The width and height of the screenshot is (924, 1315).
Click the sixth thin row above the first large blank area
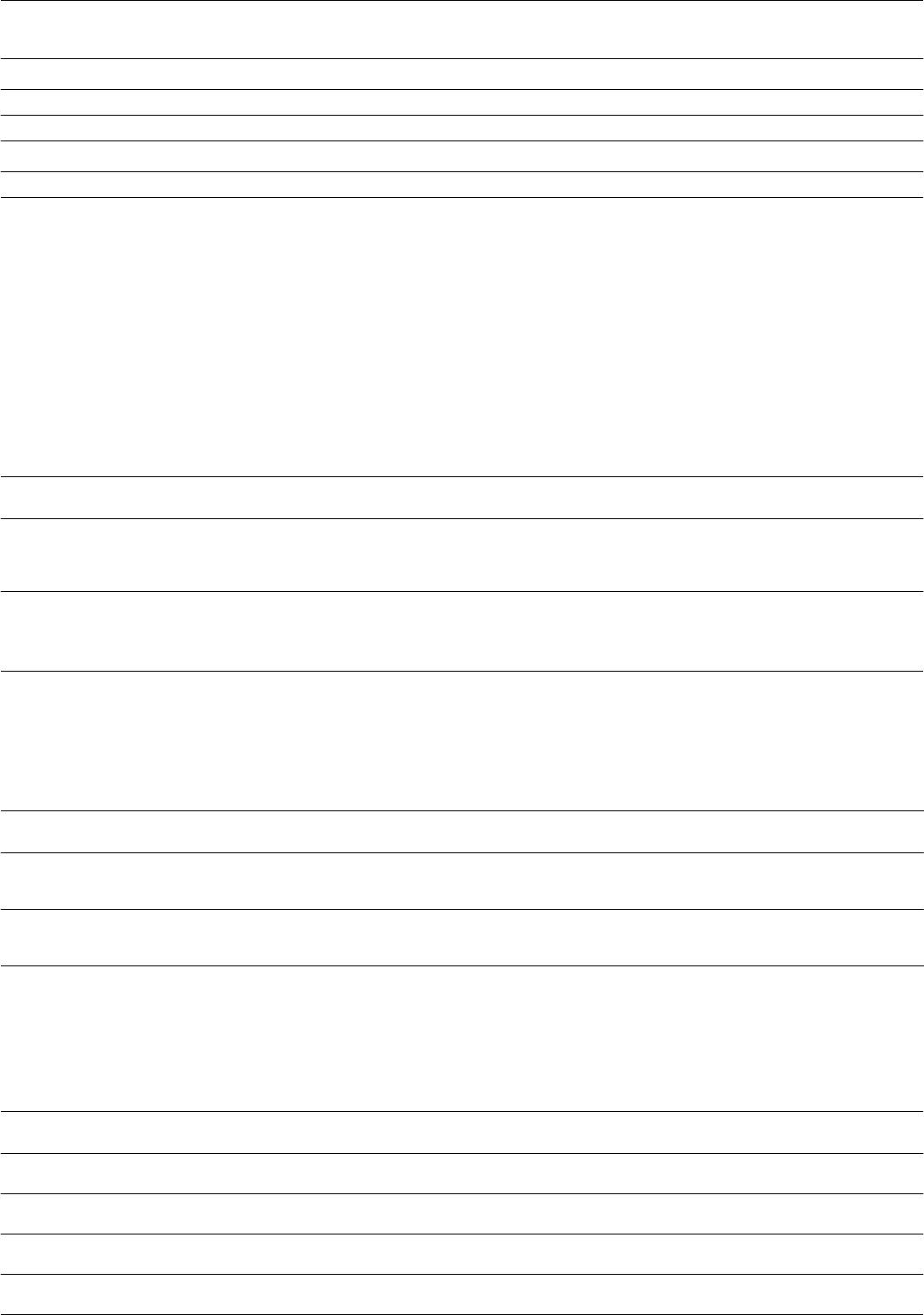(x=462, y=184)
